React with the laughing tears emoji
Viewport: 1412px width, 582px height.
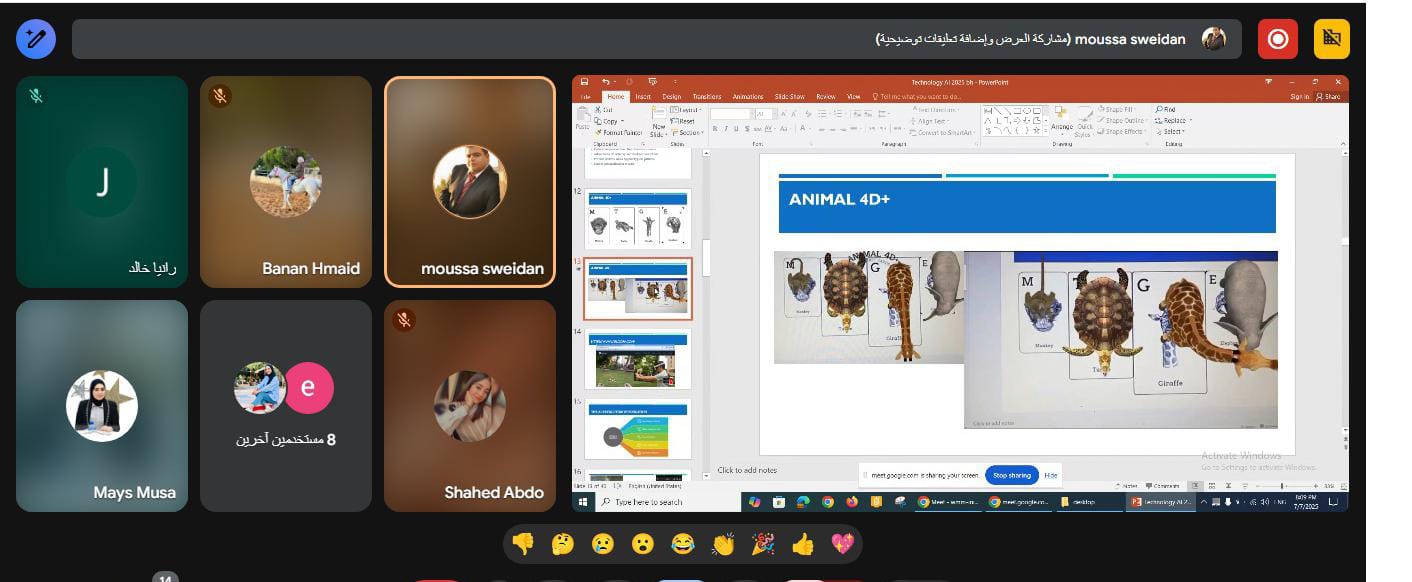(683, 544)
